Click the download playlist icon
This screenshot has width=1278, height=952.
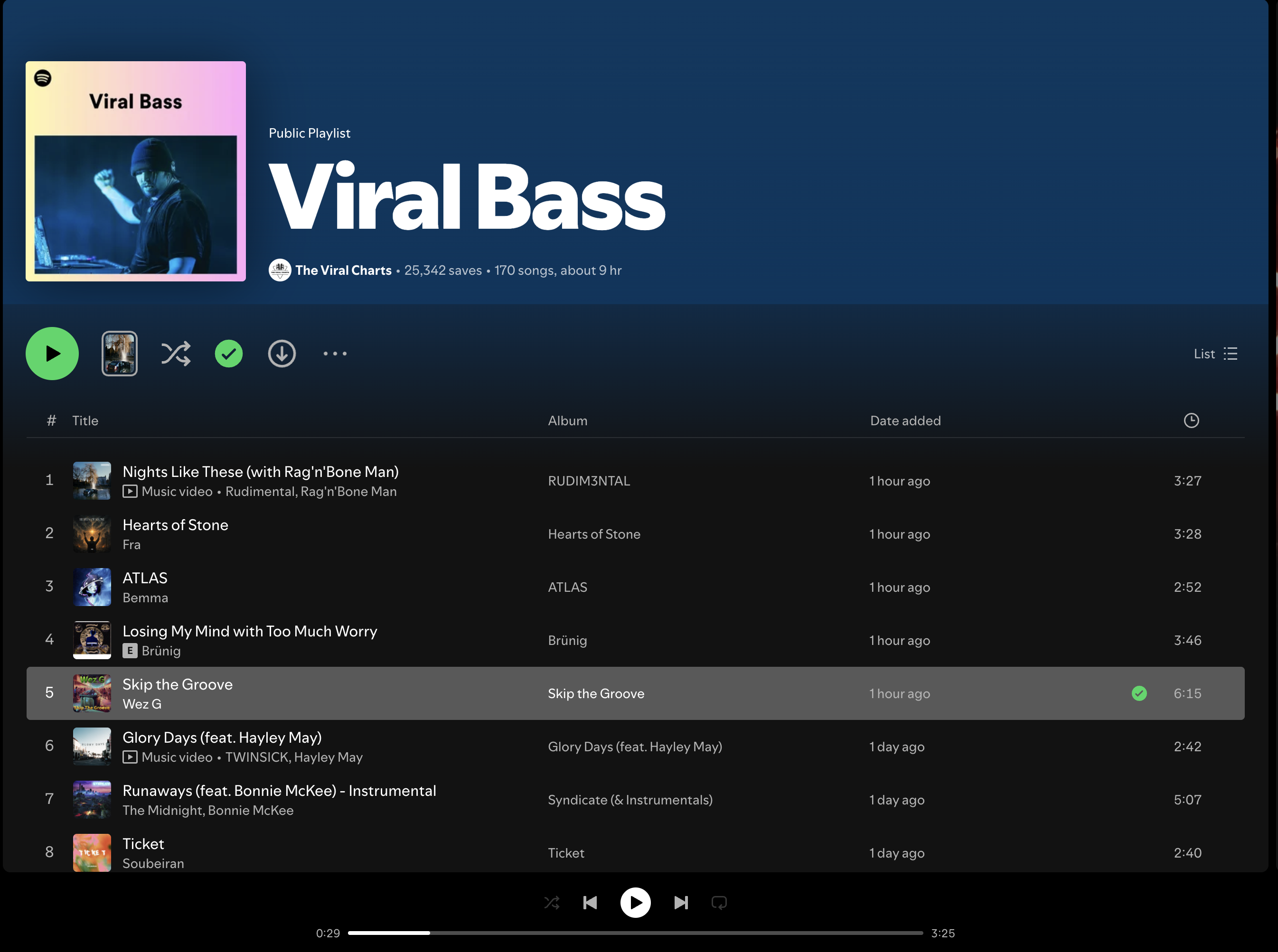[x=282, y=354]
